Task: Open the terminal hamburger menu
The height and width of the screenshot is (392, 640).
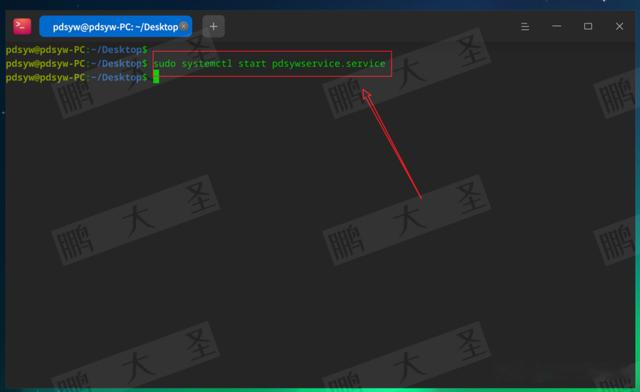Action: pos(525,27)
